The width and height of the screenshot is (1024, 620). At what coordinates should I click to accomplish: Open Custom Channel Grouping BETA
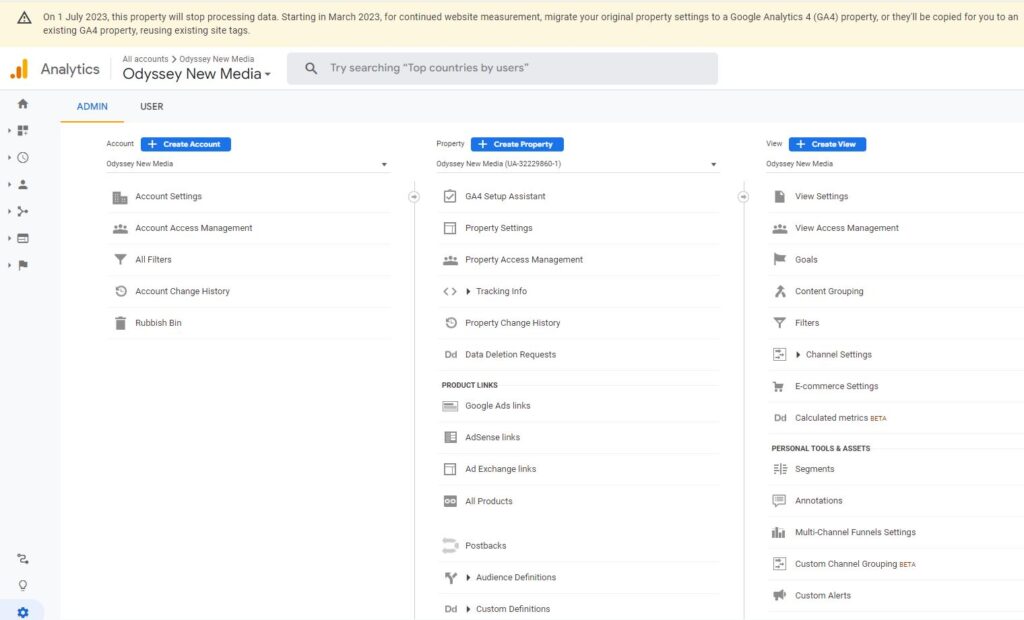click(x=855, y=564)
